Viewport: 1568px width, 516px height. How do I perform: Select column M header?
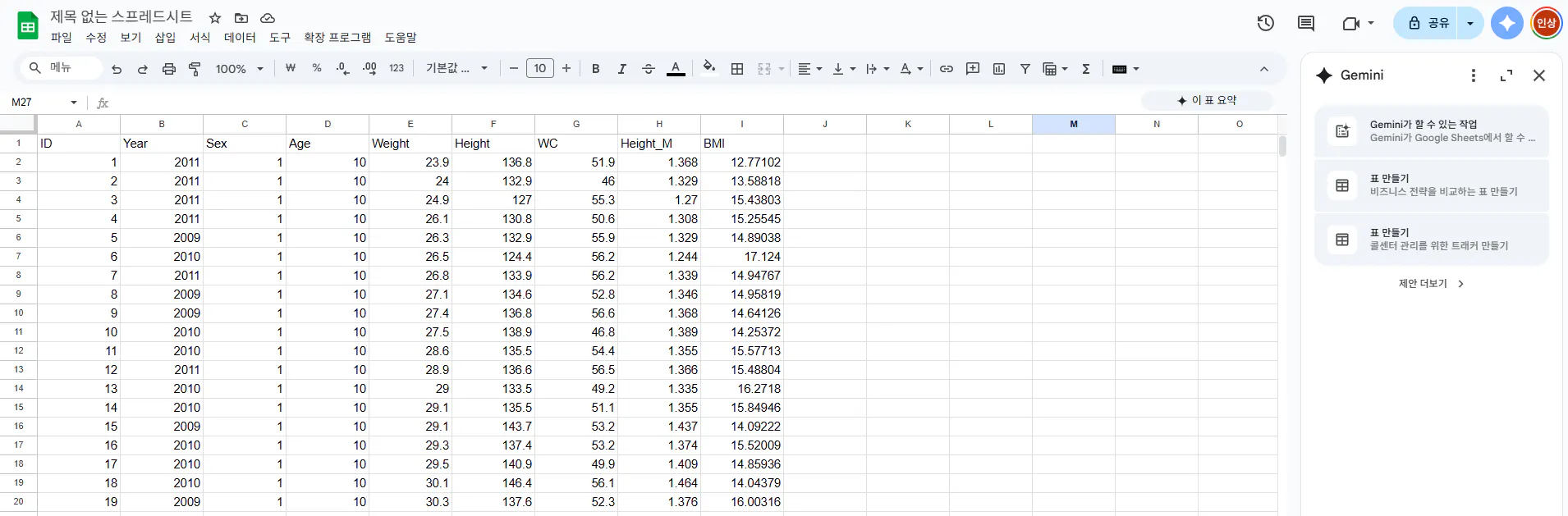[1074, 124]
